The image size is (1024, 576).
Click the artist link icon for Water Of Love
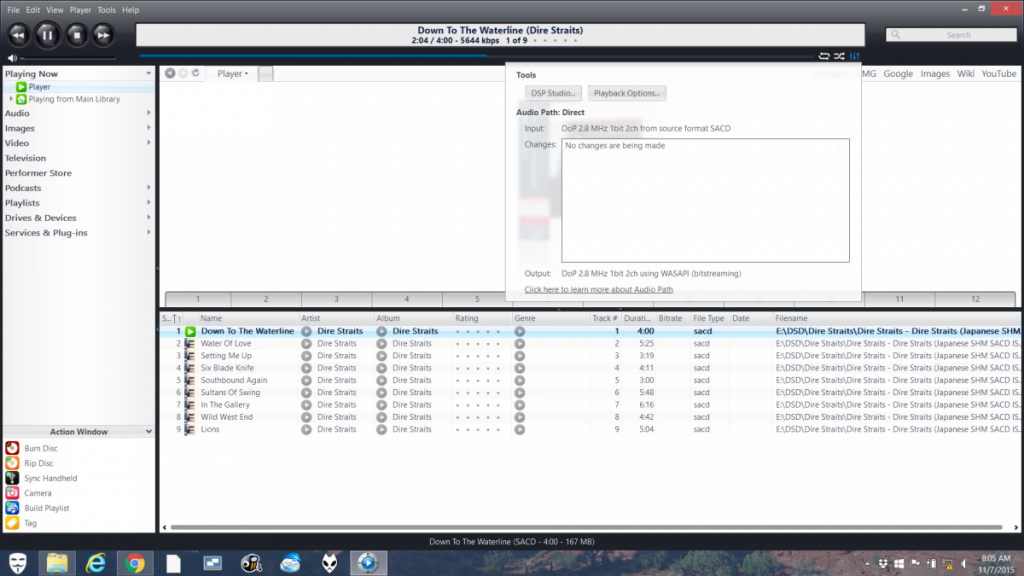(x=306, y=344)
